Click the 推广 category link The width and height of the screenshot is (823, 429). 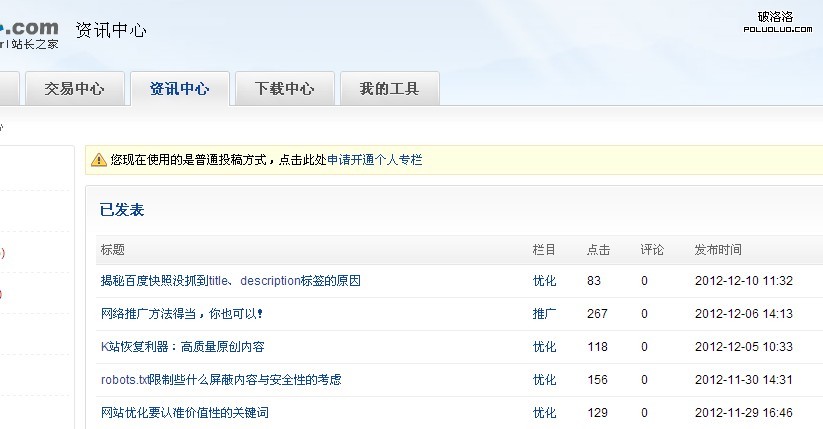point(544,314)
